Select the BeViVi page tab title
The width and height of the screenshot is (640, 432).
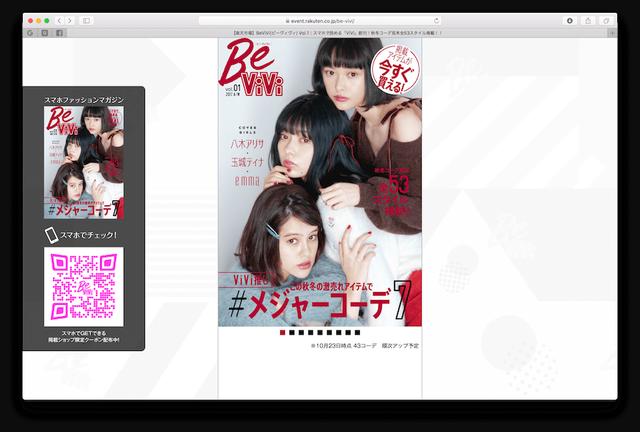pyautogui.click(x=337, y=33)
